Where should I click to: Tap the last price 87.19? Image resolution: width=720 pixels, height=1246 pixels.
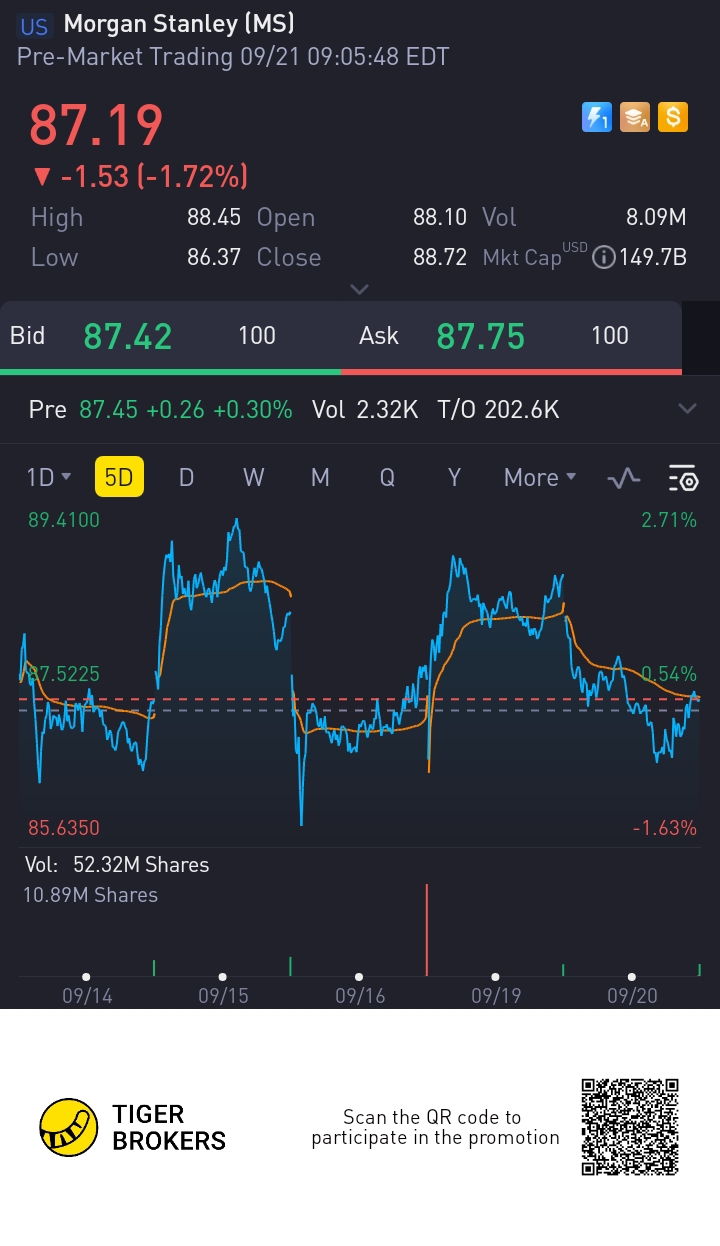pos(96,126)
